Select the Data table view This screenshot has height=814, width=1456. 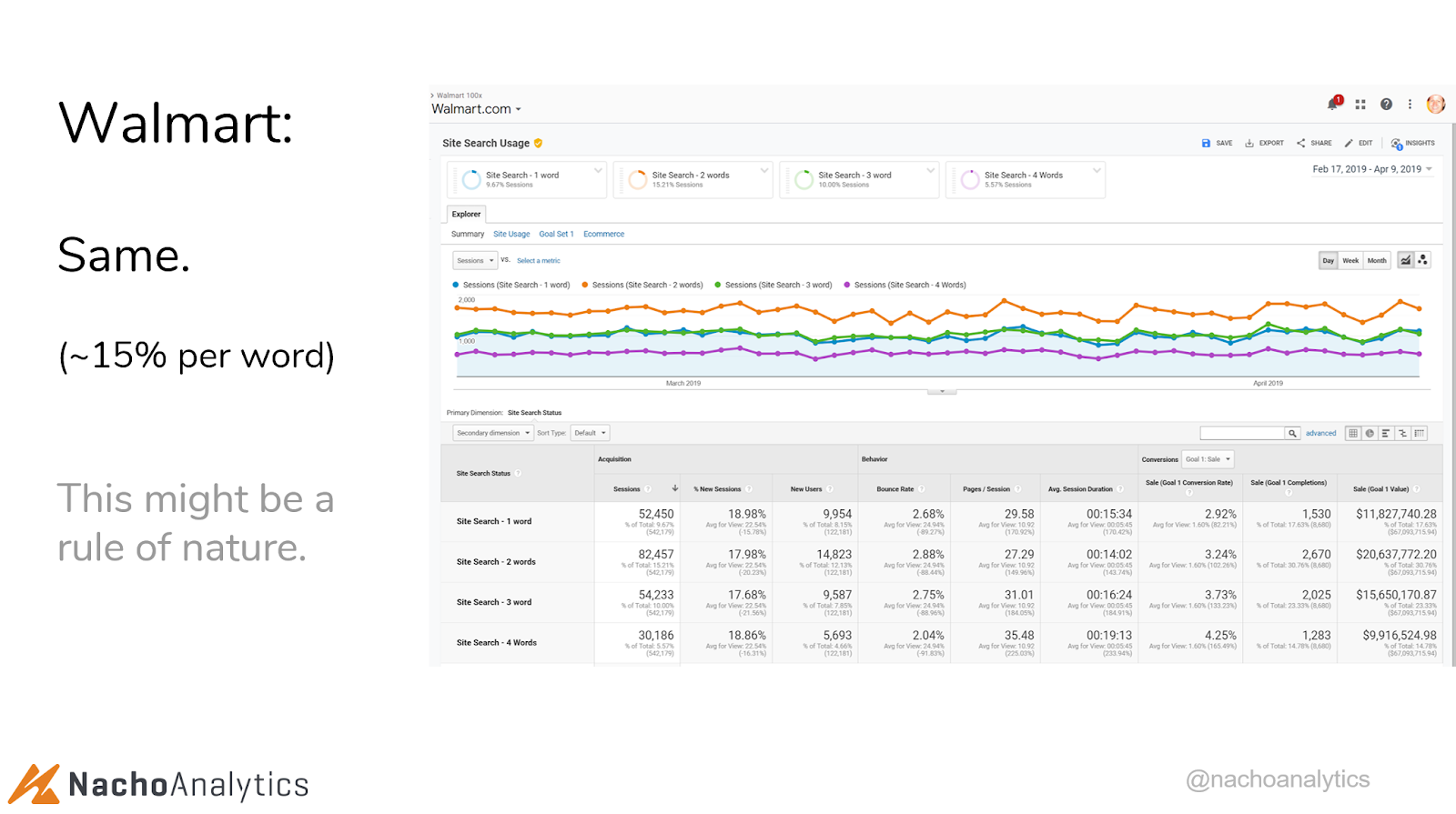click(x=1353, y=434)
